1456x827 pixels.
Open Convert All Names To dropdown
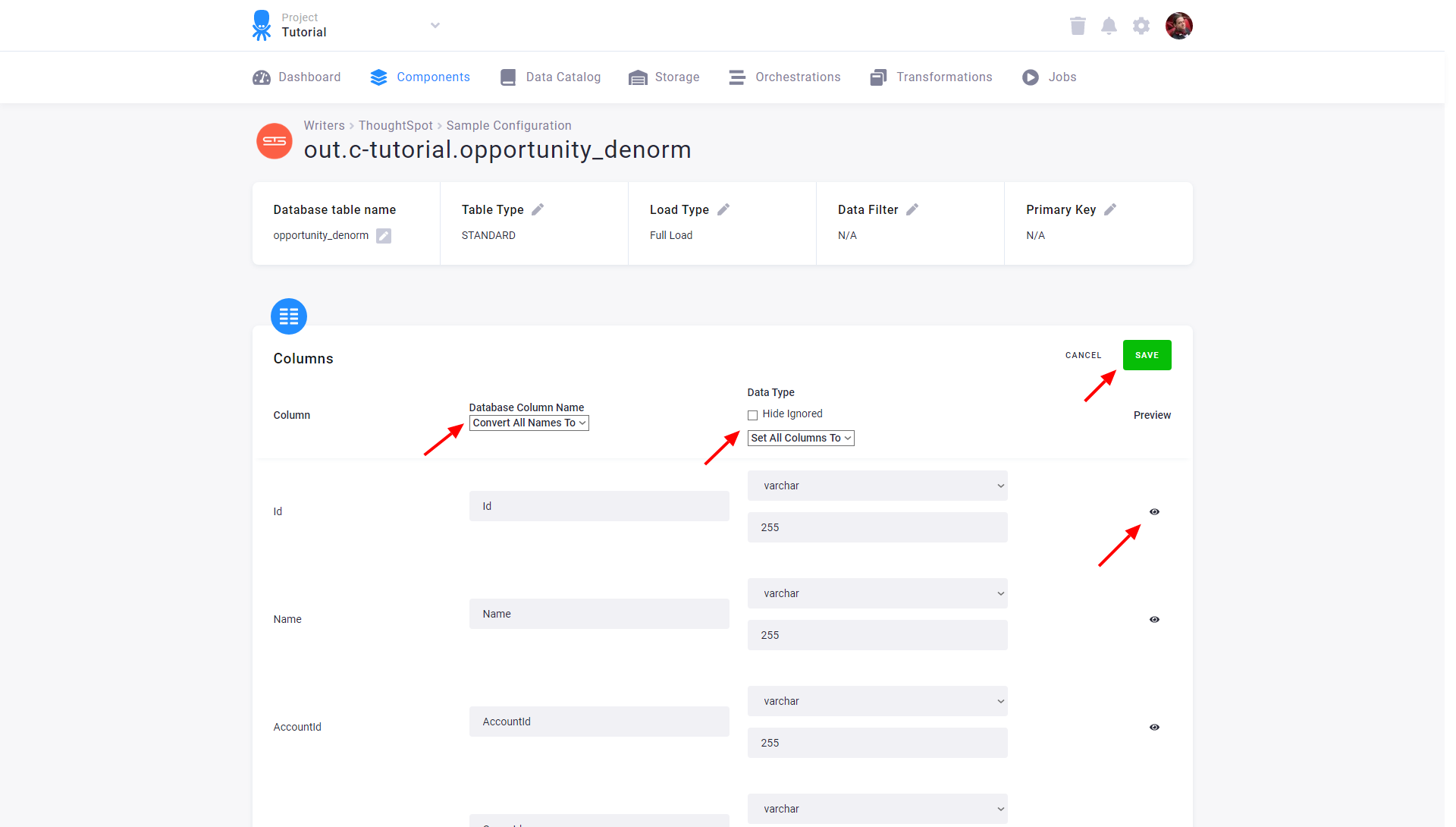point(529,423)
